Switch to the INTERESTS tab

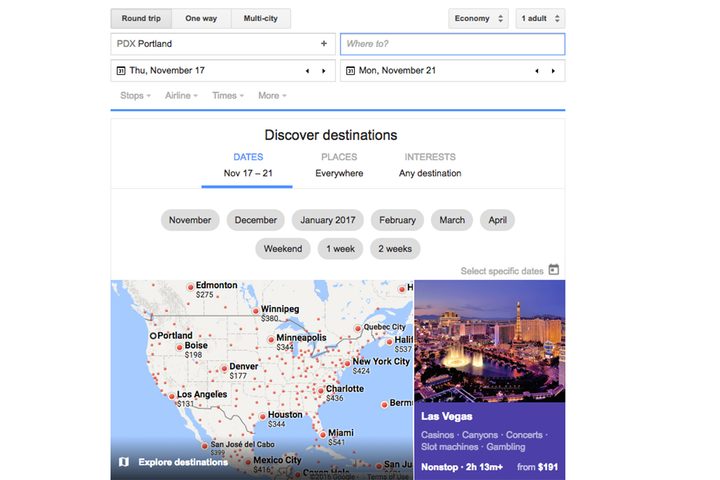coord(430,165)
